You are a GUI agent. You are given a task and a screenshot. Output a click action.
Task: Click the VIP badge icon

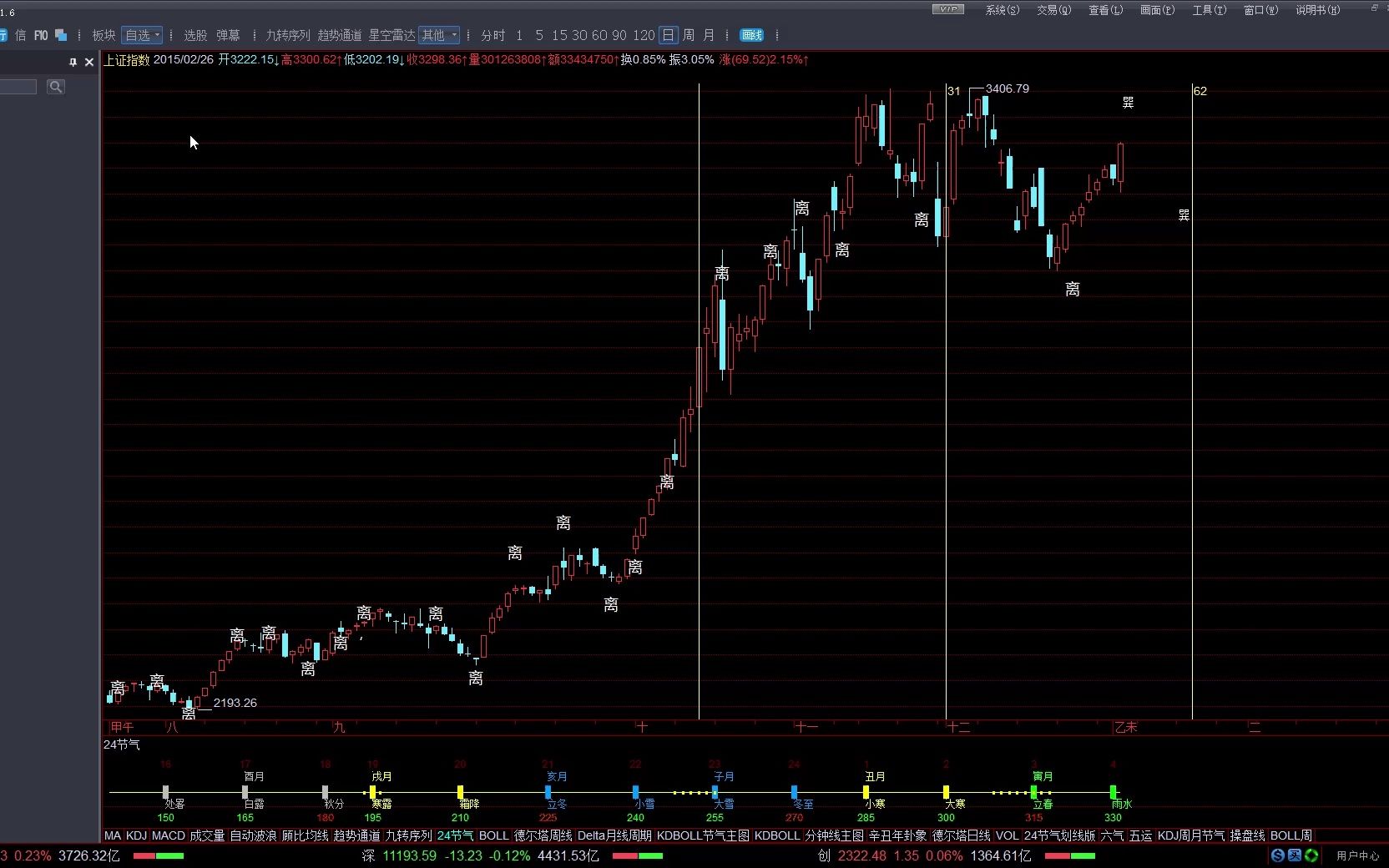click(x=947, y=9)
